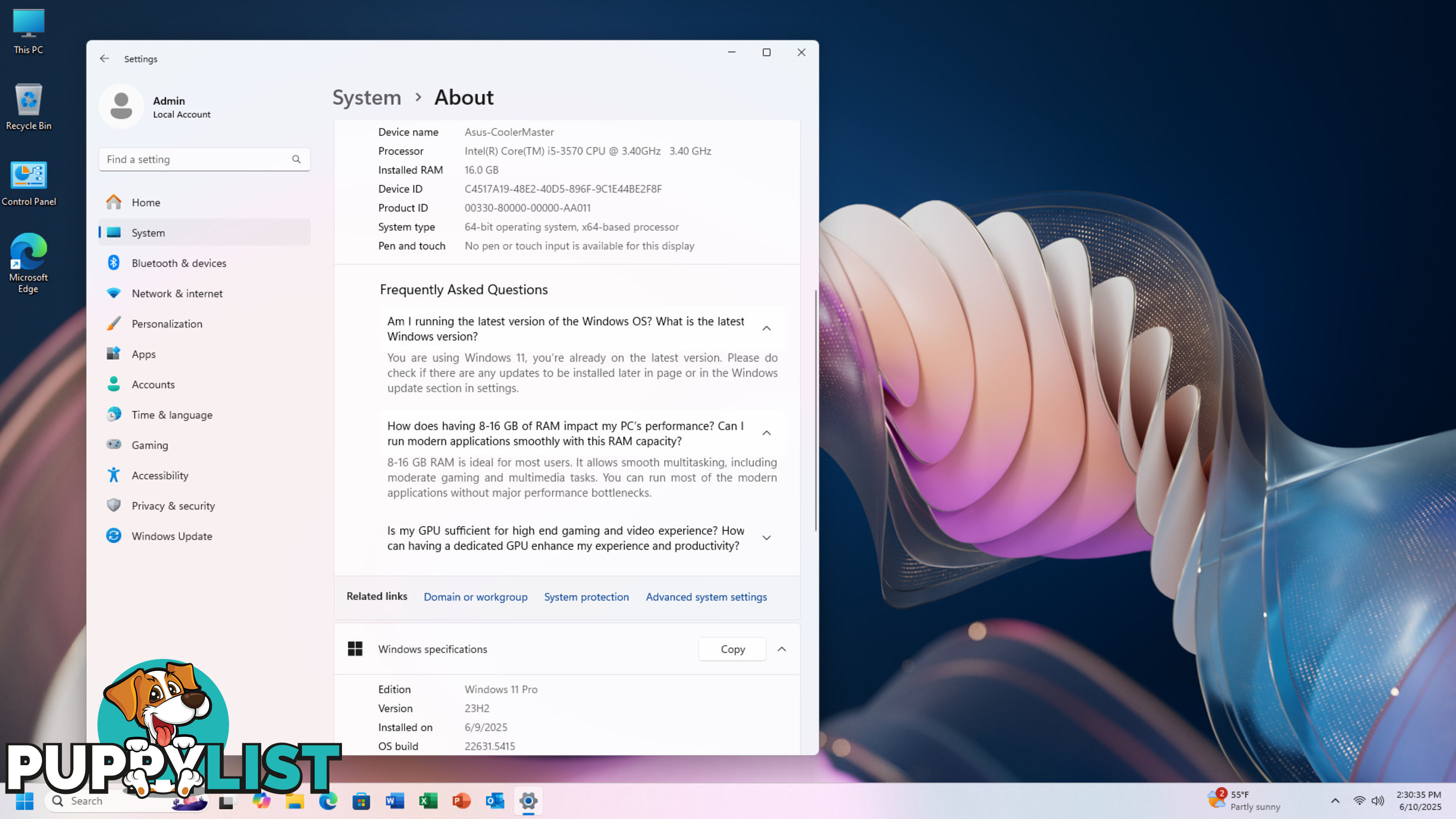1456x819 pixels.
Task: Click the Wi-Fi icon in the system tray
Action: click(x=1359, y=801)
